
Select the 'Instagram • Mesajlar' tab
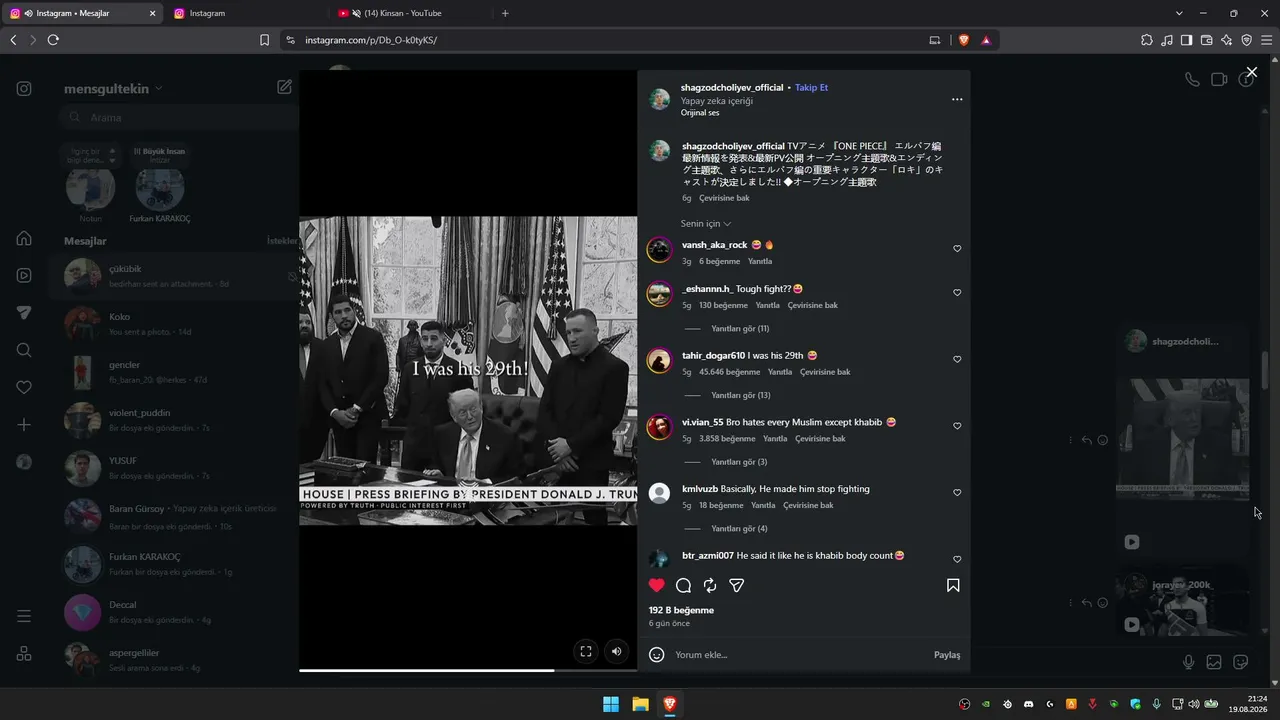coord(82,13)
